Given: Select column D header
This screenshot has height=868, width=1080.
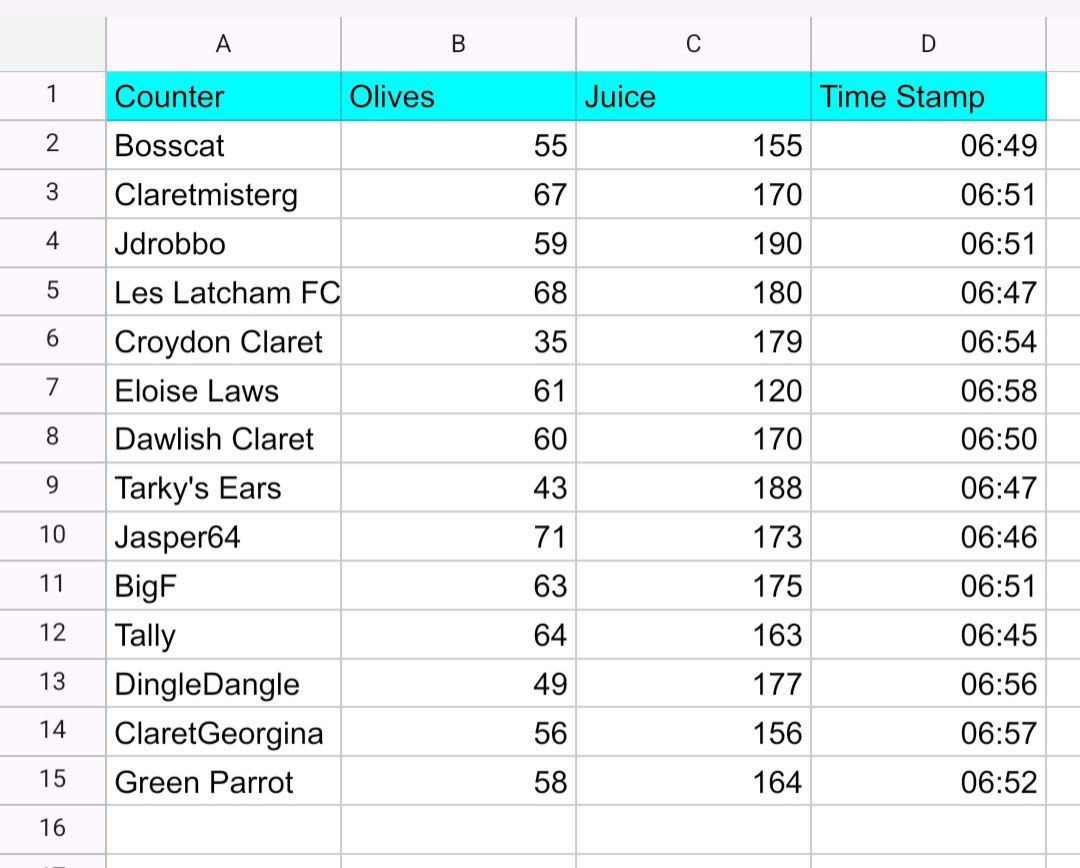Looking at the screenshot, I should point(928,45).
